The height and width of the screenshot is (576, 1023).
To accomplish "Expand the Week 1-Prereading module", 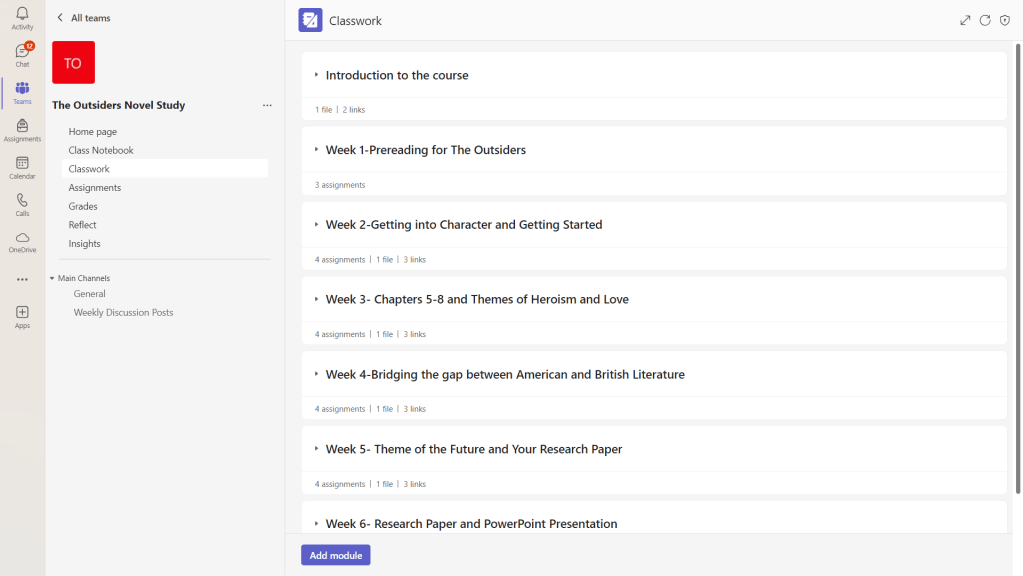I will [316, 150].
